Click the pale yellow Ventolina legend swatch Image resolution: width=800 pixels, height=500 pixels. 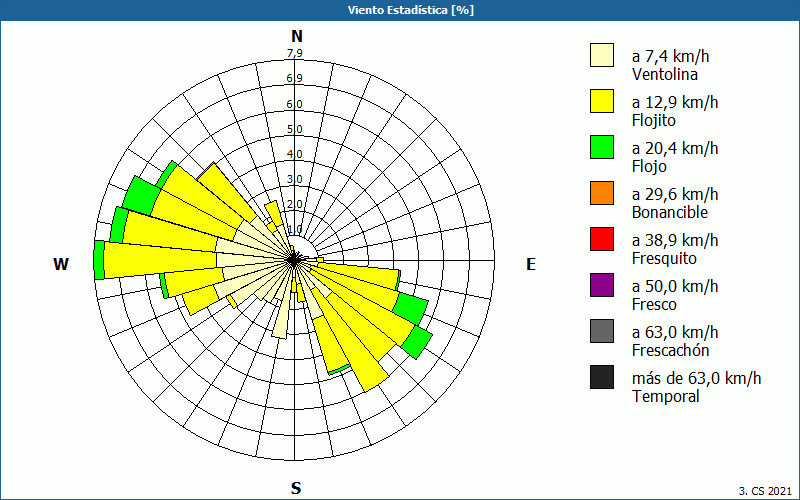pyautogui.click(x=602, y=55)
